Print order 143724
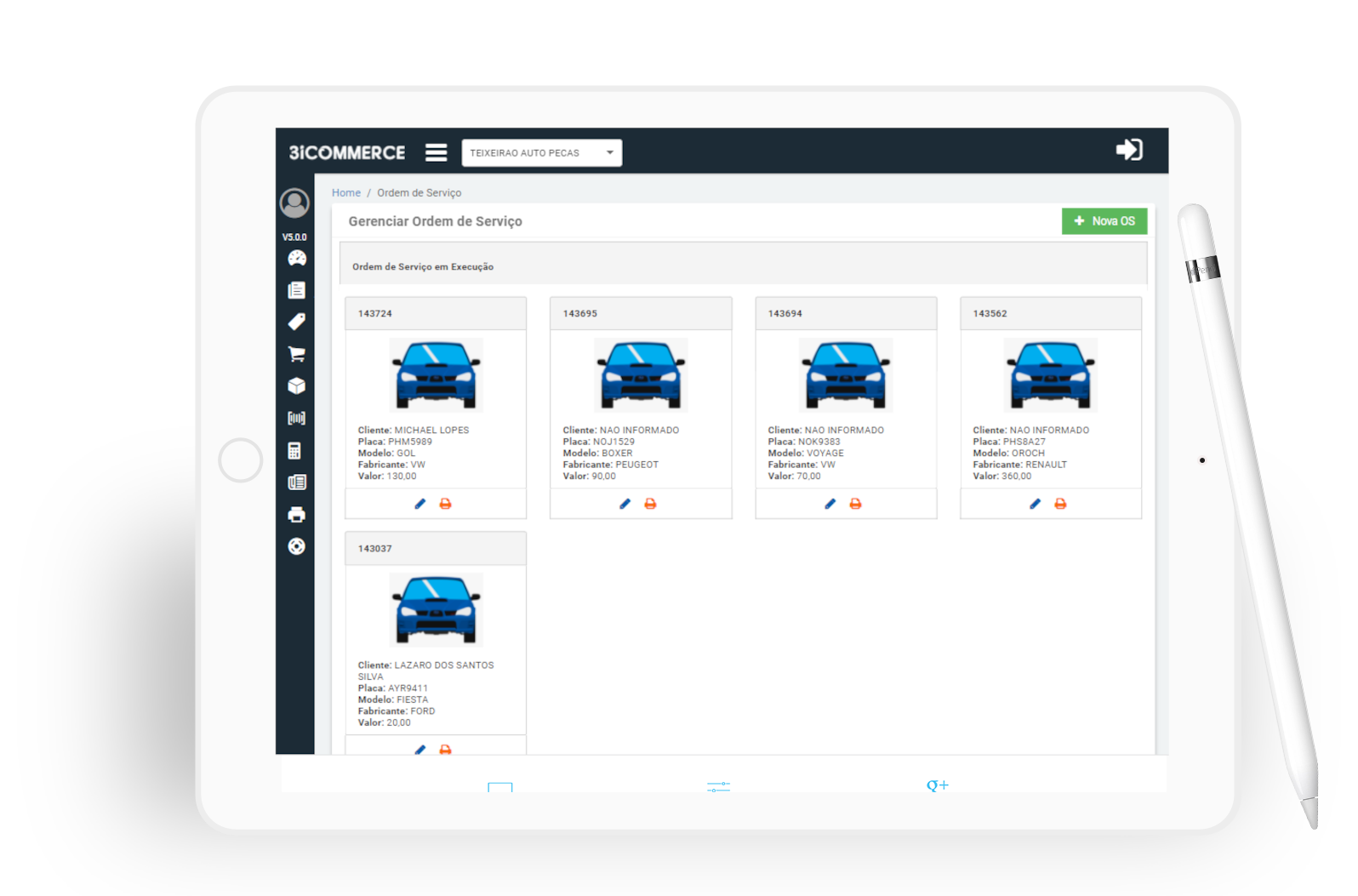1358x896 pixels. [x=445, y=504]
